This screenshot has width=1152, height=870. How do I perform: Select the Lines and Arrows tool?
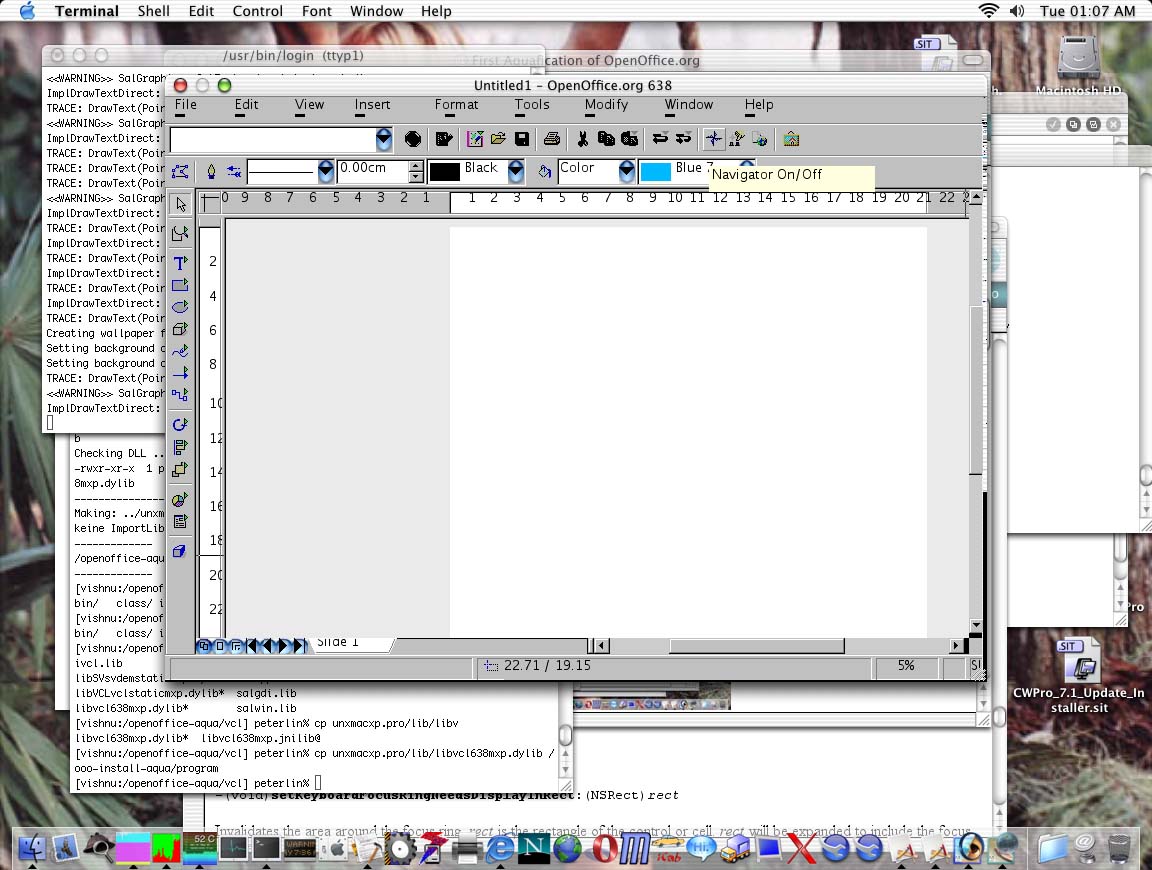point(181,373)
